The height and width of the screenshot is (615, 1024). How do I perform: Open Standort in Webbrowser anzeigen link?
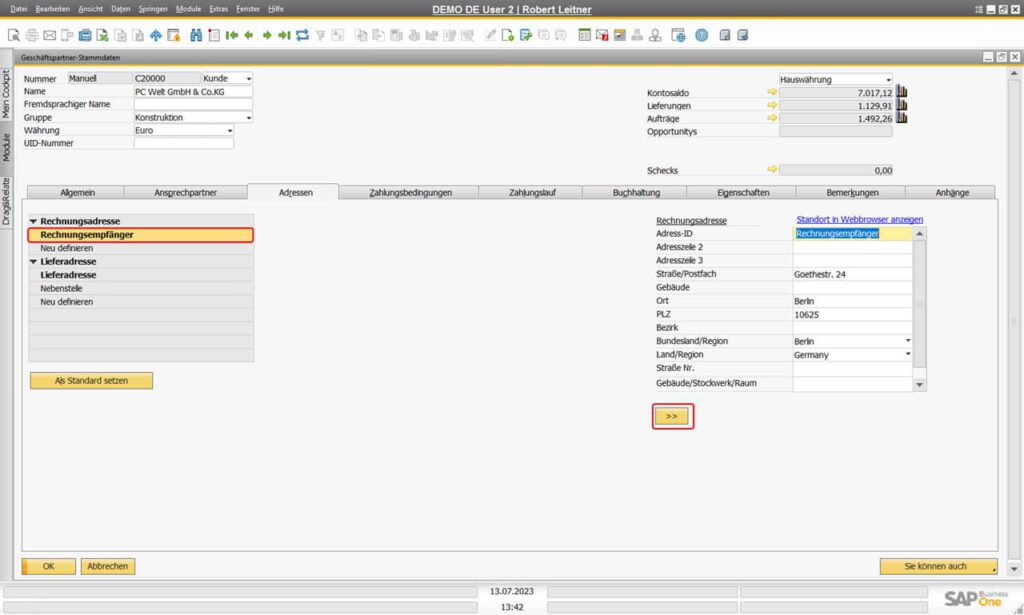tap(859, 219)
